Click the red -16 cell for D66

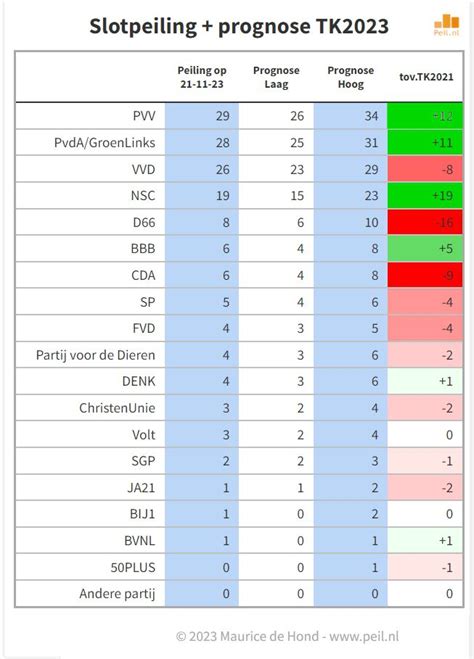pos(425,222)
